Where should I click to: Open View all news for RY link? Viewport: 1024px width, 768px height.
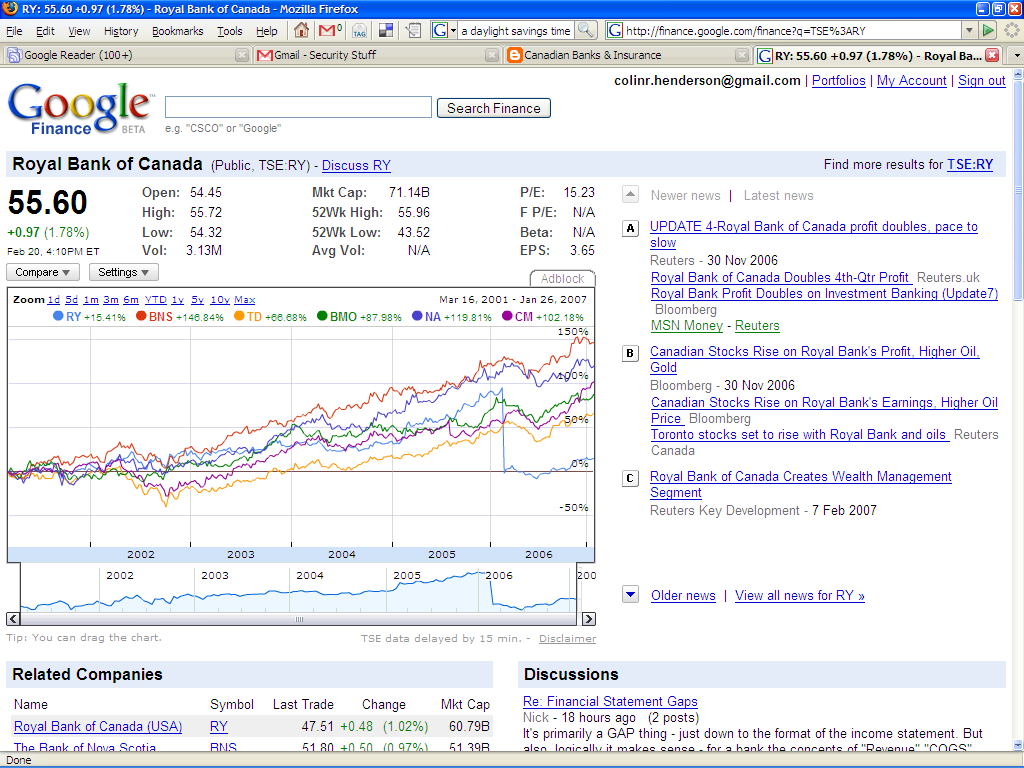pos(799,596)
